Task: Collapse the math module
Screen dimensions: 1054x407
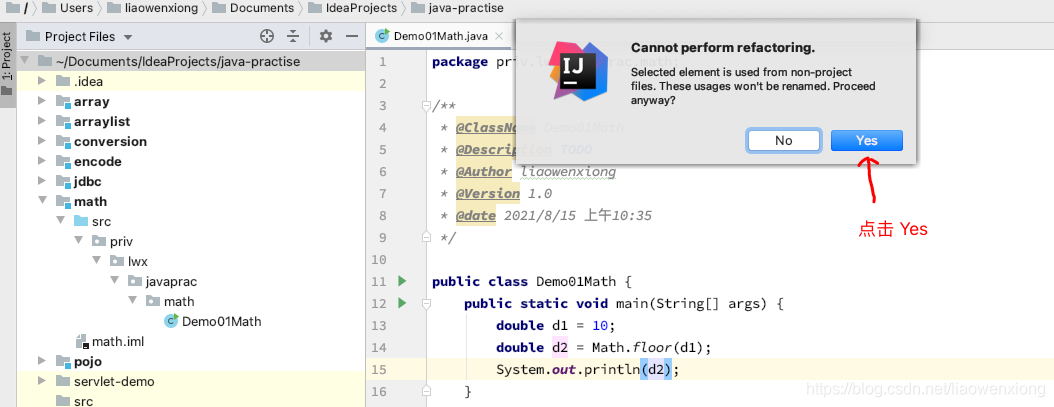Action: coord(42,201)
